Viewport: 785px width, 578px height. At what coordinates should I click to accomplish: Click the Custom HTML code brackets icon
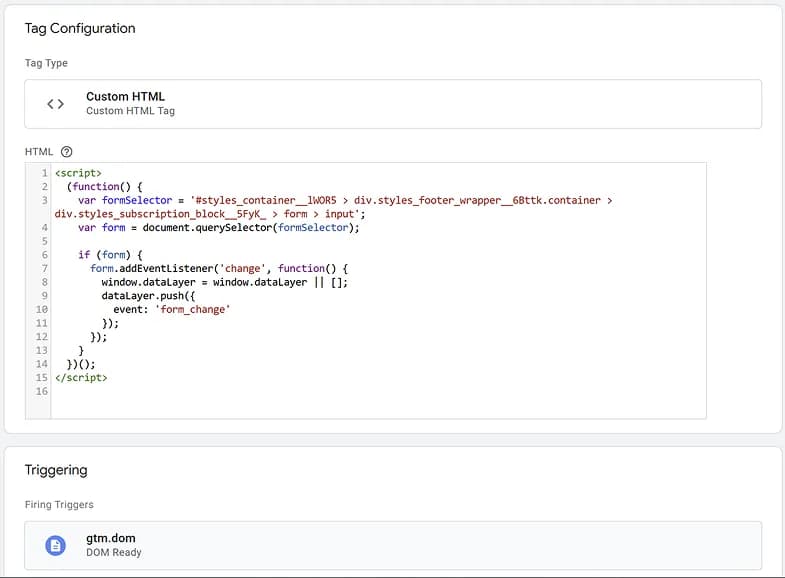(56, 104)
